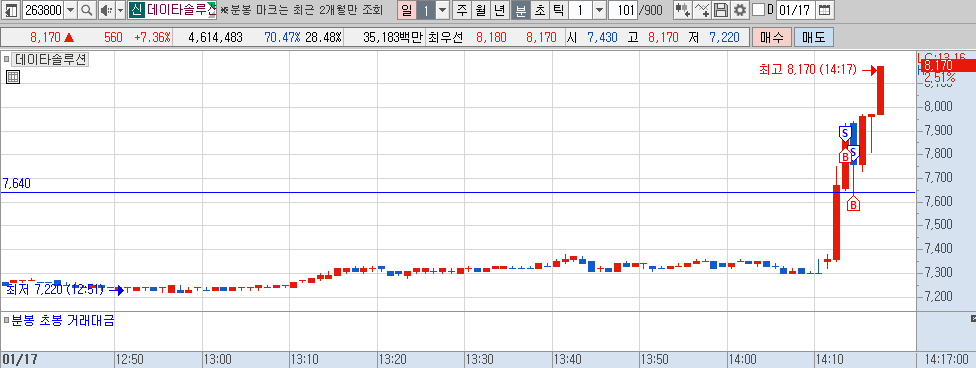Toggle the D date checkbox
The width and height of the screenshot is (976, 368).
coord(758,10)
